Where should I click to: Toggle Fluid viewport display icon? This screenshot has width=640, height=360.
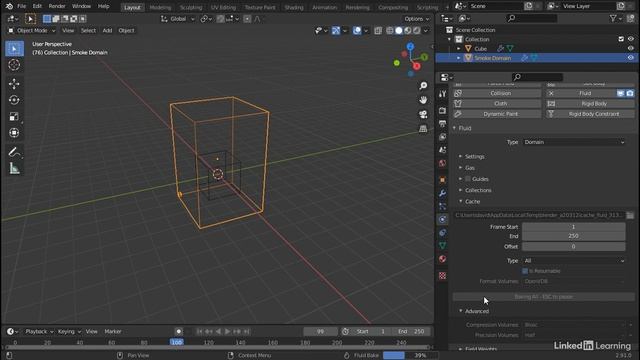(x=621, y=93)
